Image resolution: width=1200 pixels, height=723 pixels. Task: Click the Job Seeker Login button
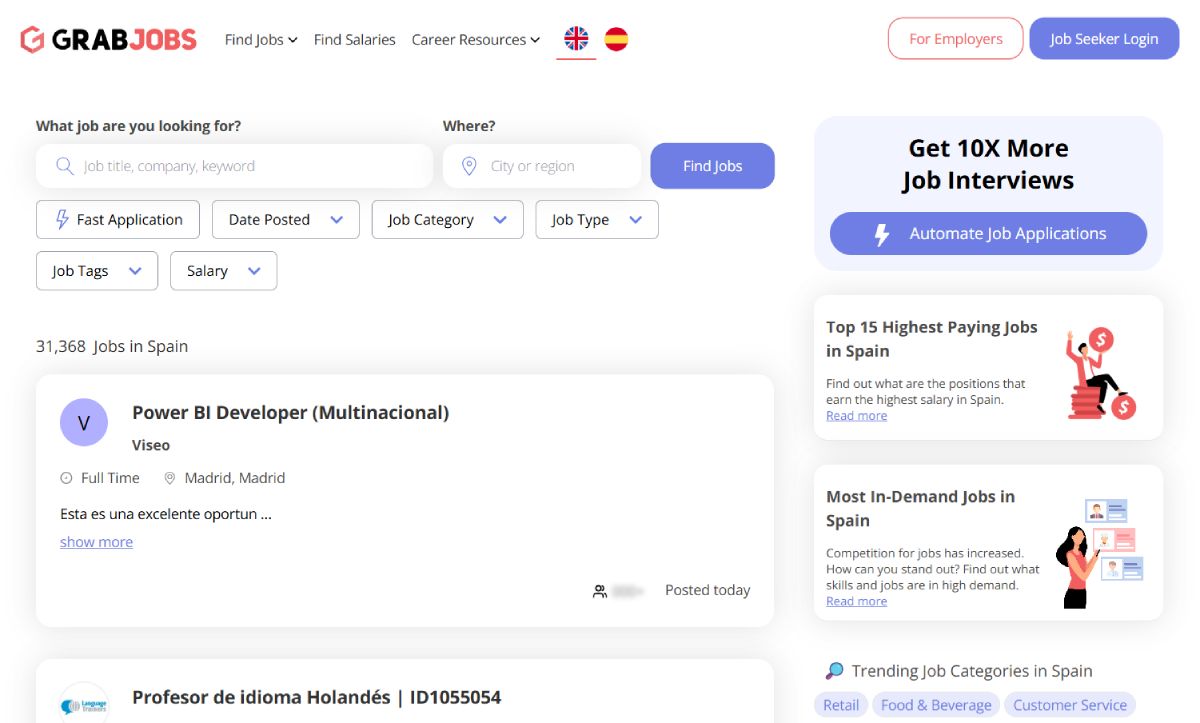point(1104,39)
